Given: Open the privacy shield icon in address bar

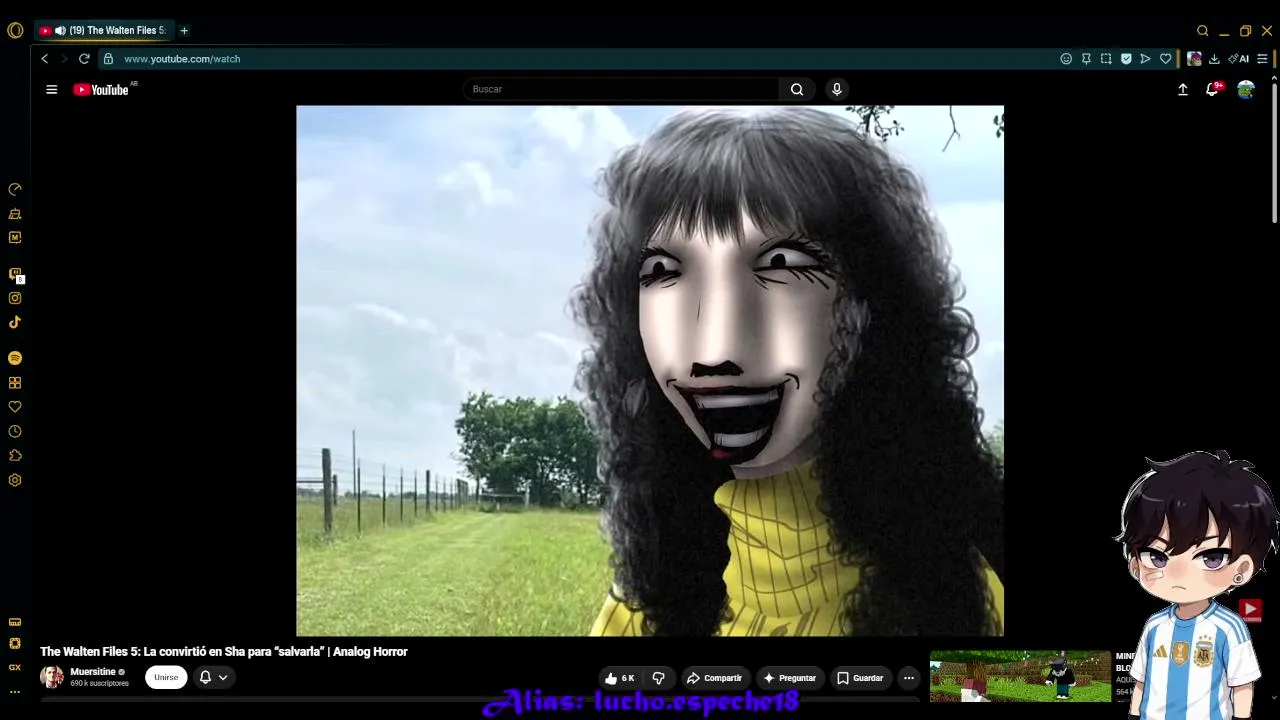Looking at the screenshot, I should [1126, 59].
